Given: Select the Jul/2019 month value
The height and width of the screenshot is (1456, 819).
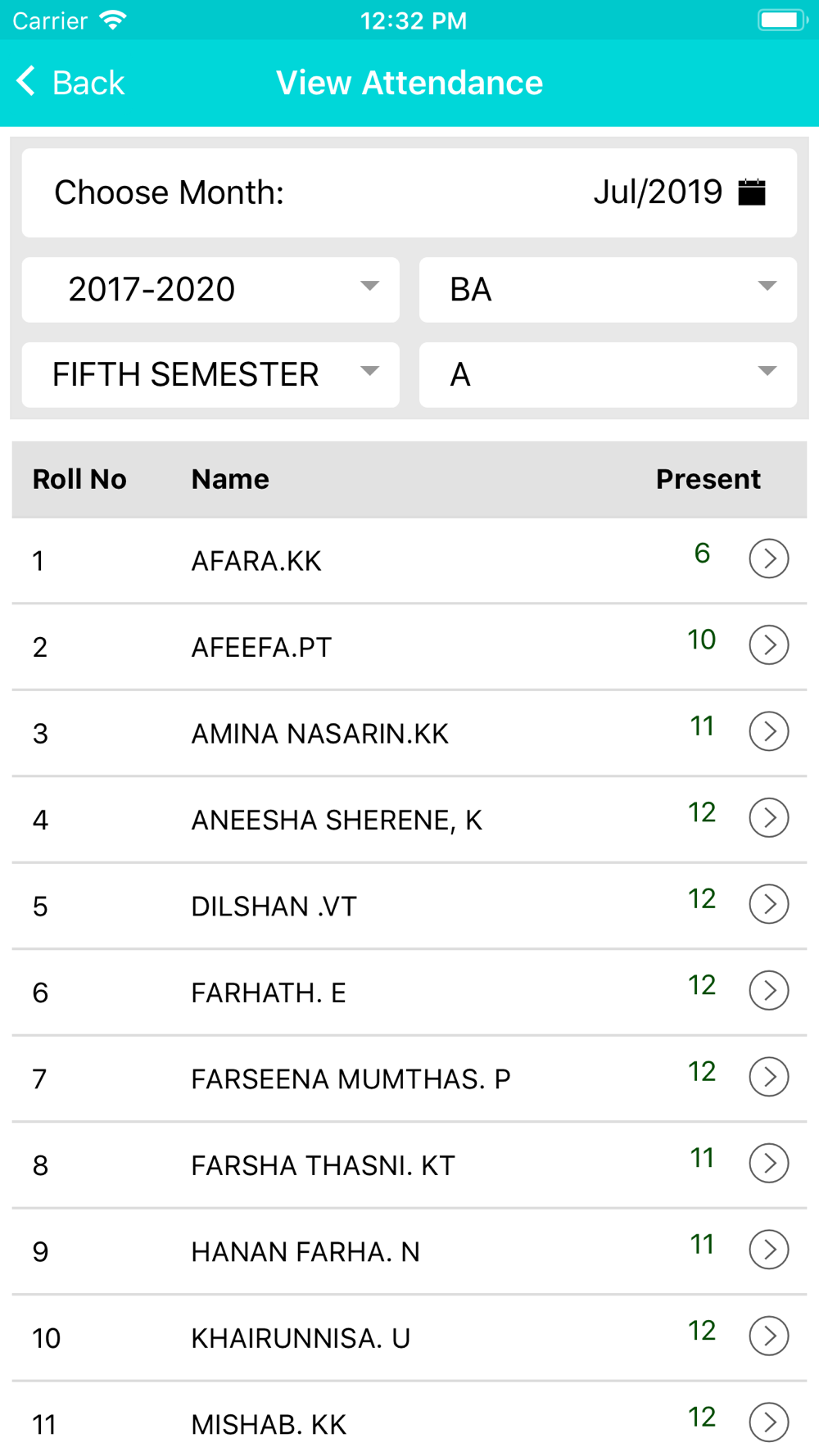Looking at the screenshot, I should (x=658, y=193).
